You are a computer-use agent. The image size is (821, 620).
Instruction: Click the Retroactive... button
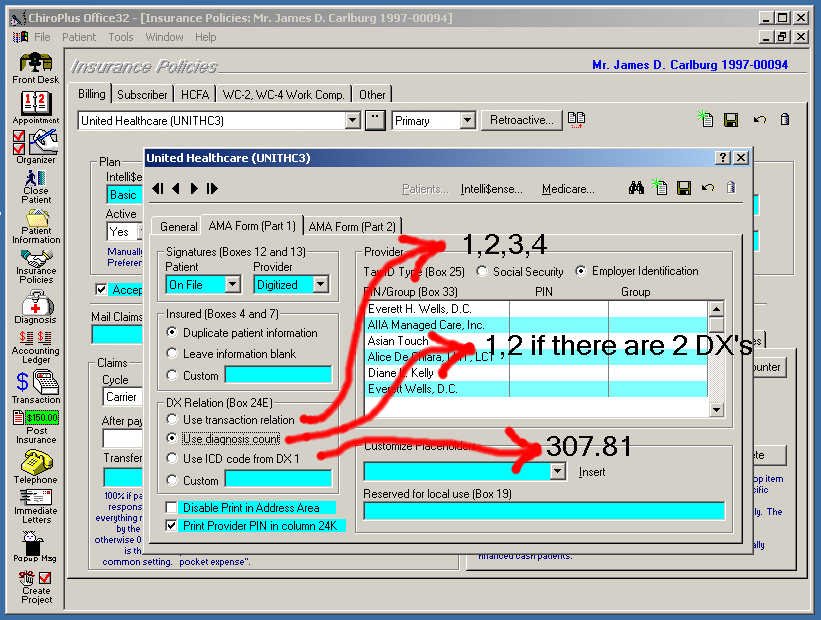522,120
